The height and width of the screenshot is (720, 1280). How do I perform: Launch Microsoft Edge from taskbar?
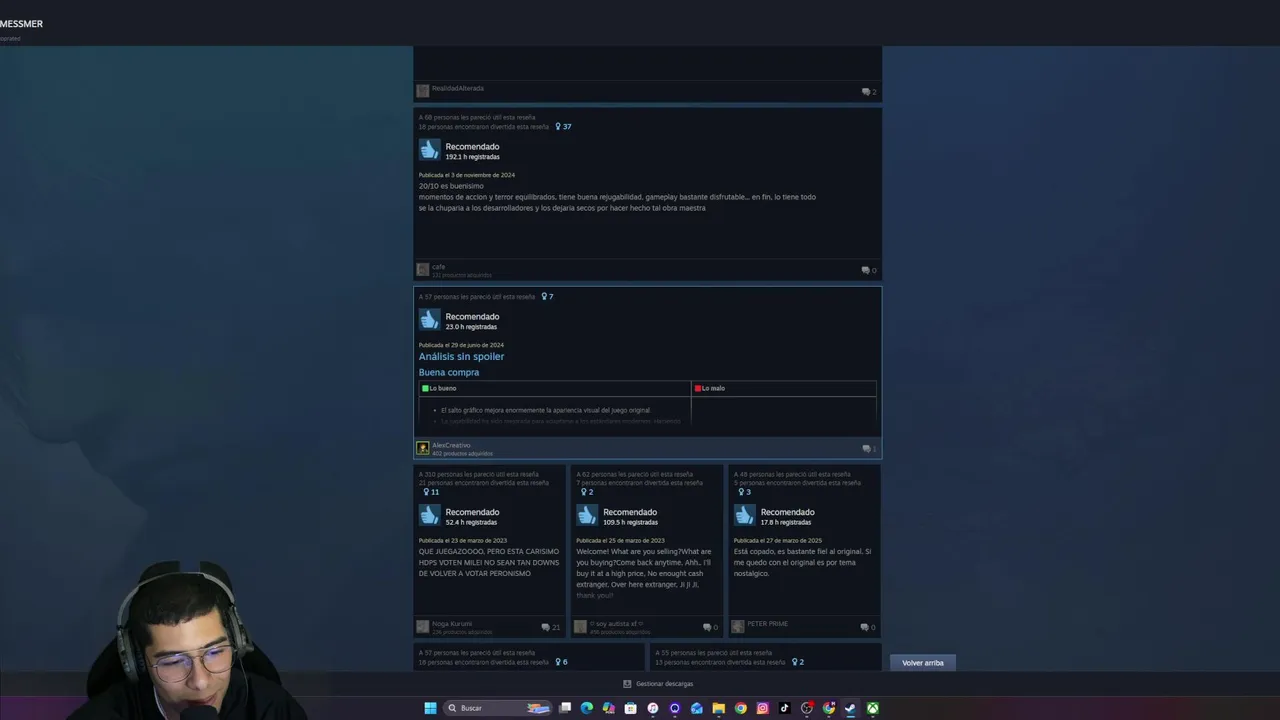tap(587, 708)
